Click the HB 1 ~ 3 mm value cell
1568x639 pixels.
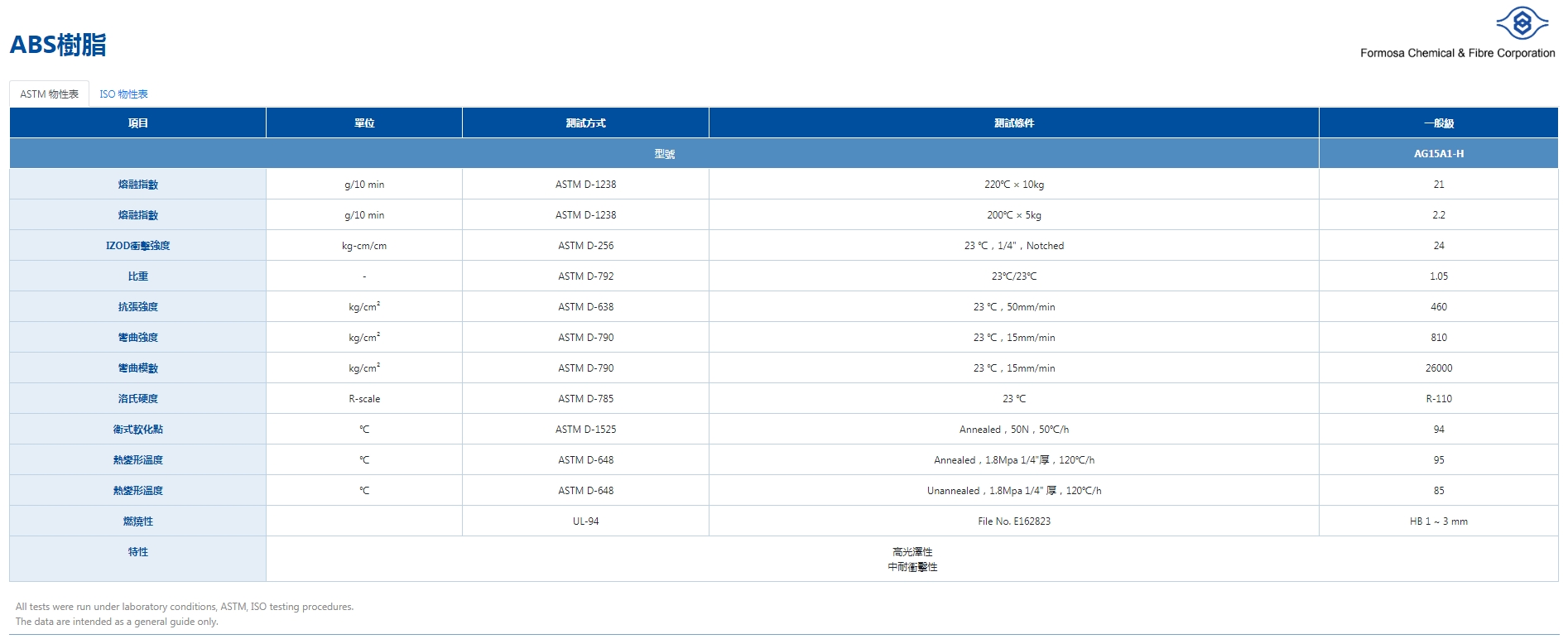pyautogui.click(x=1439, y=521)
